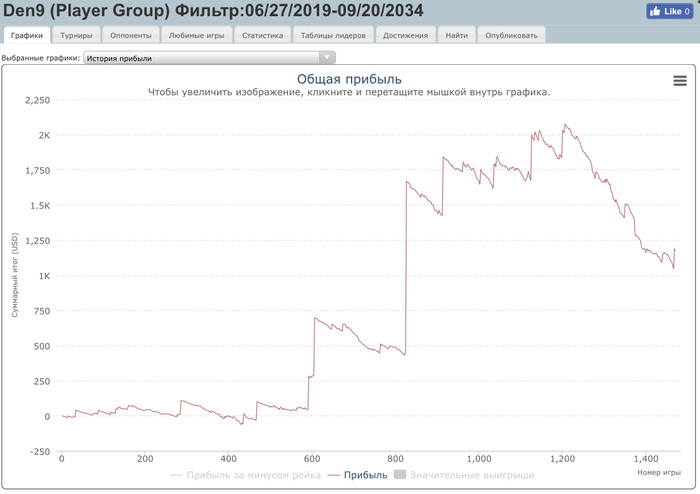The height and width of the screenshot is (494, 700).
Task: Toggle the Прибыль legend series
Action: [x=358, y=475]
